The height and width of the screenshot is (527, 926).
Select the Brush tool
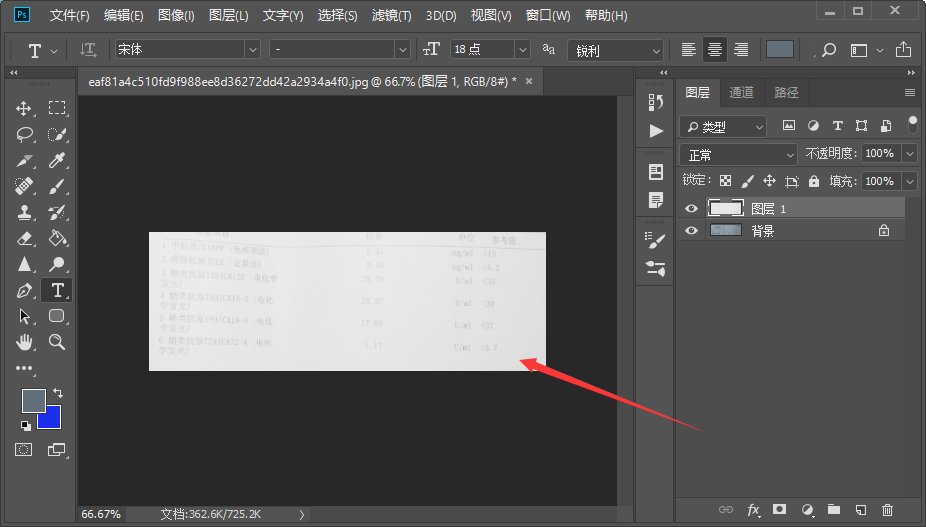[57, 186]
